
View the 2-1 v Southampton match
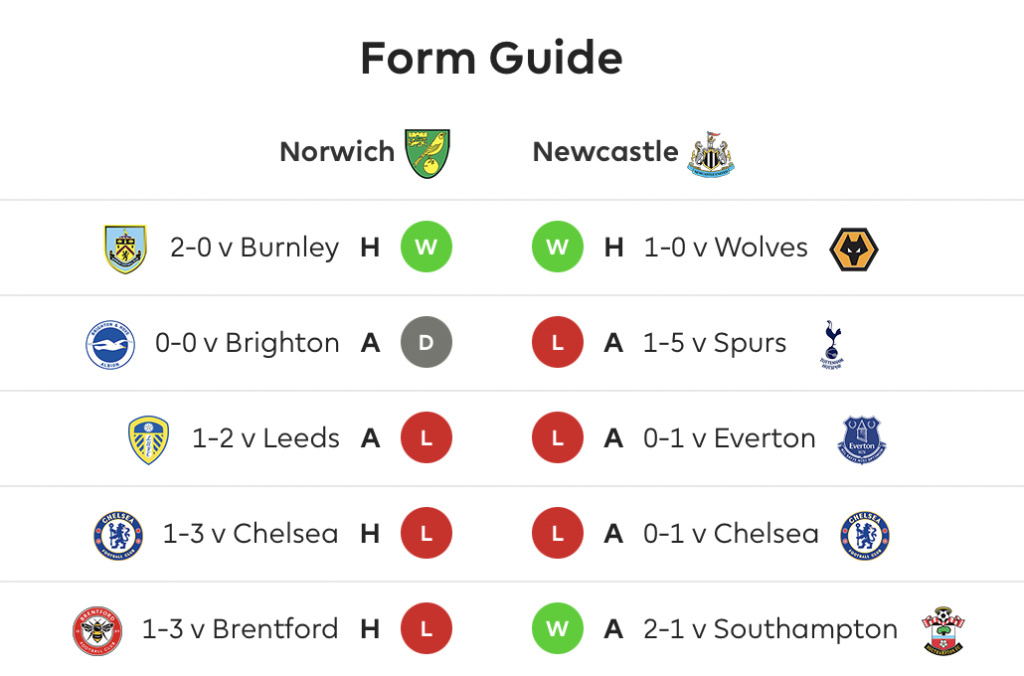tap(770, 630)
